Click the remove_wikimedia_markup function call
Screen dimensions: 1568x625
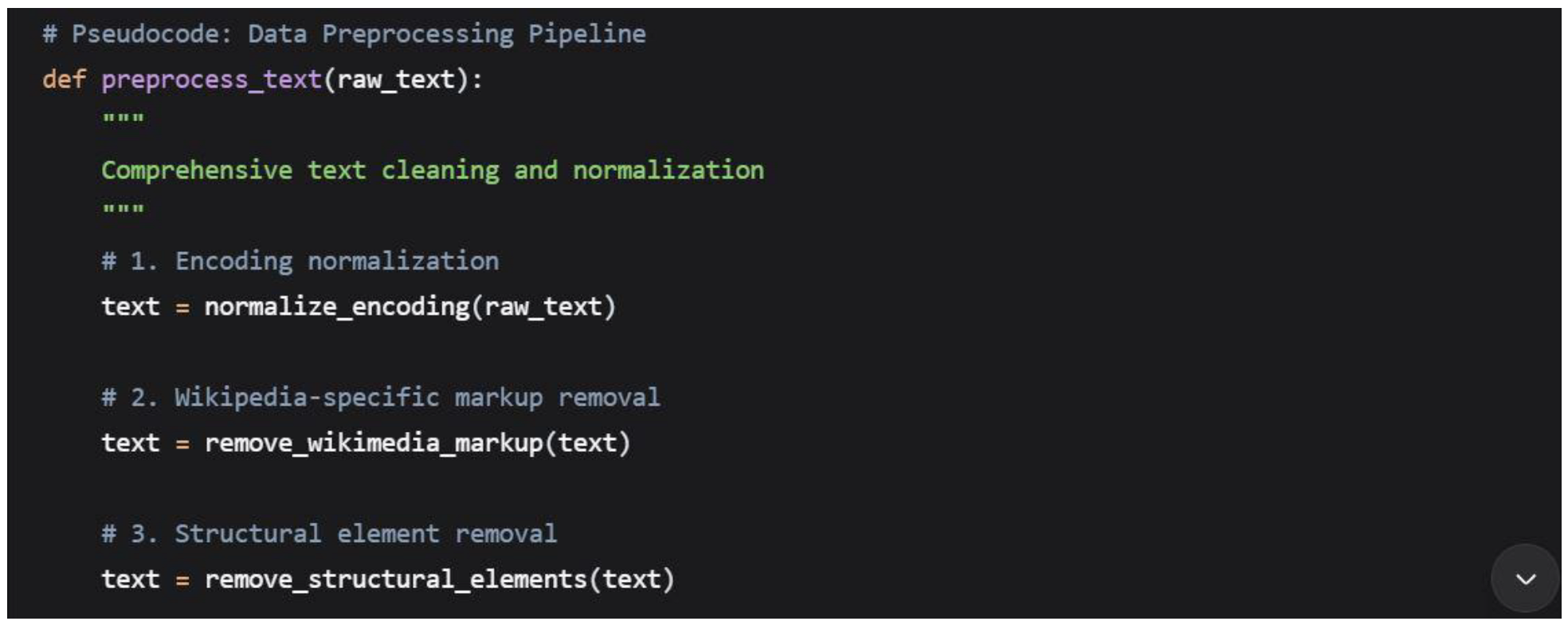pos(373,443)
